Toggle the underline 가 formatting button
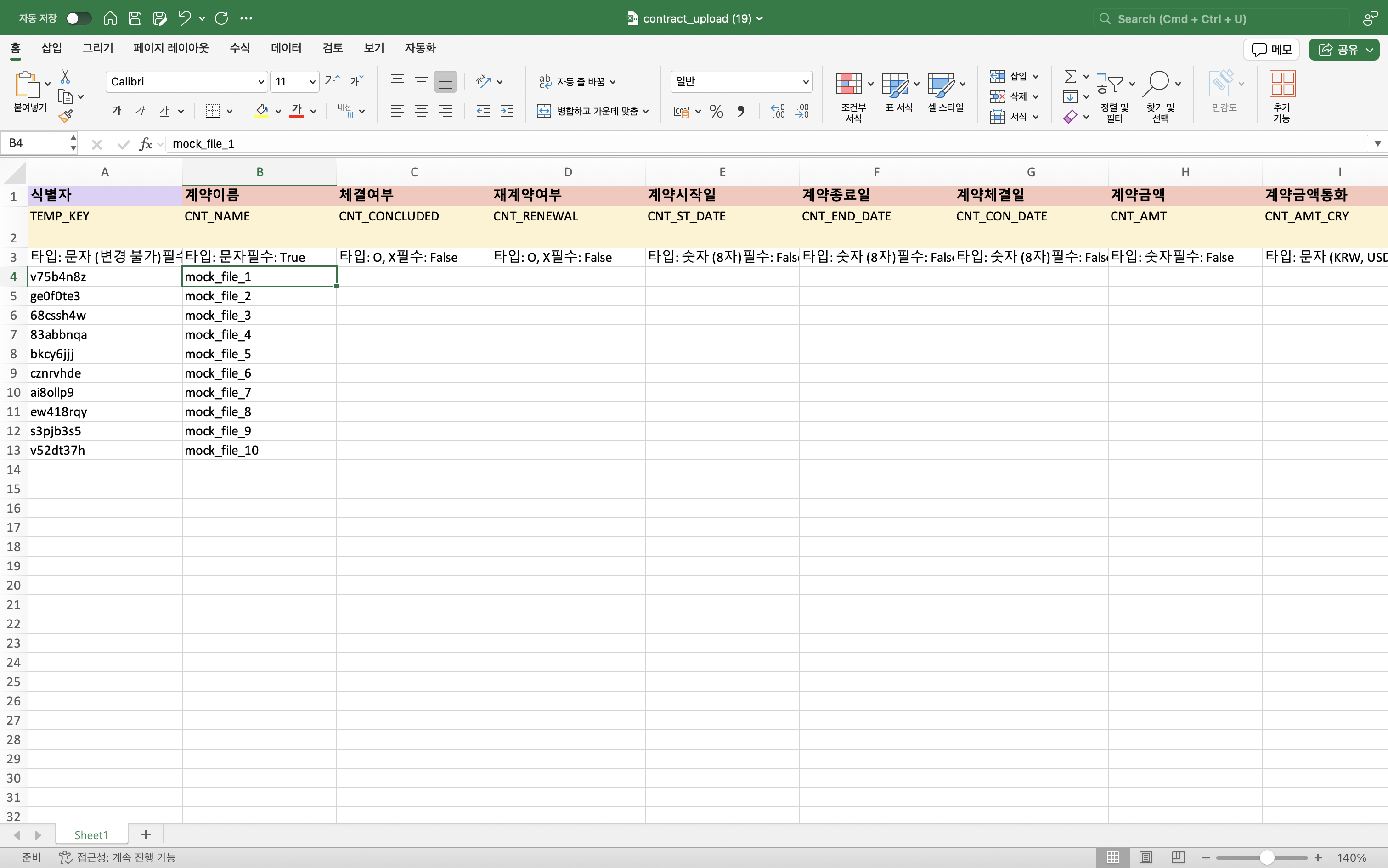Screen dimensions: 1388x868 point(164,111)
